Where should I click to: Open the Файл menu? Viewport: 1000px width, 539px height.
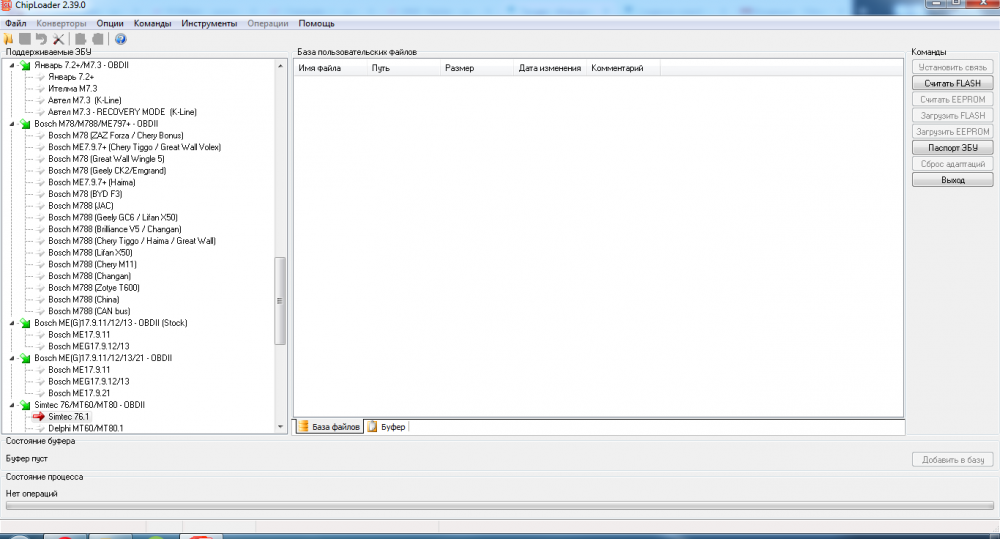pos(15,23)
